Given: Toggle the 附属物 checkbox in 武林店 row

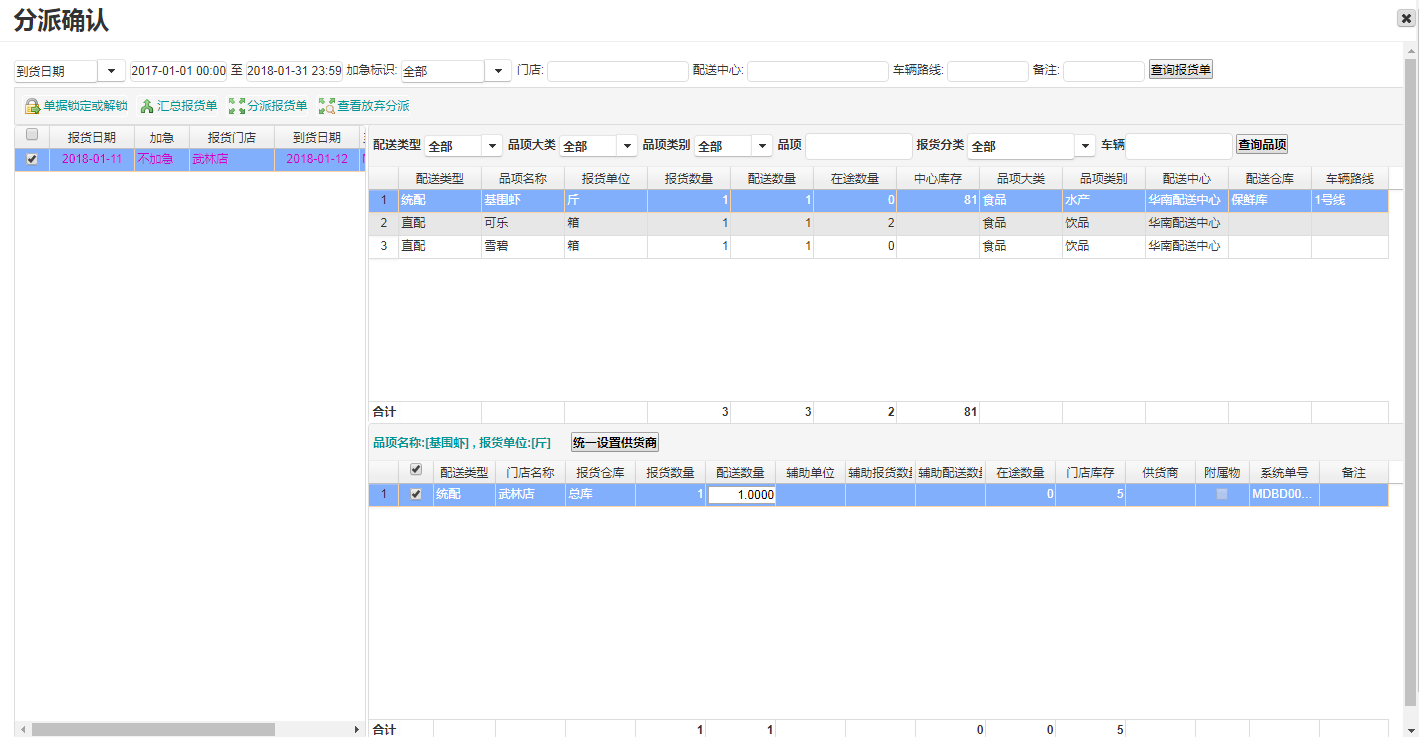Looking at the screenshot, I should [1222, 494].
